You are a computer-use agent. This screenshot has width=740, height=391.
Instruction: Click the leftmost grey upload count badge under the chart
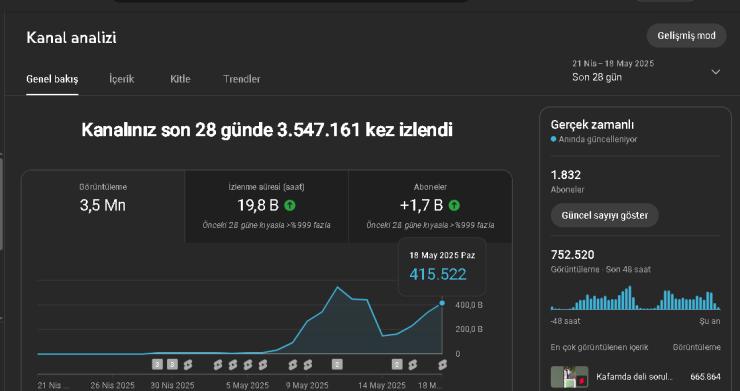tap(157, 364)
